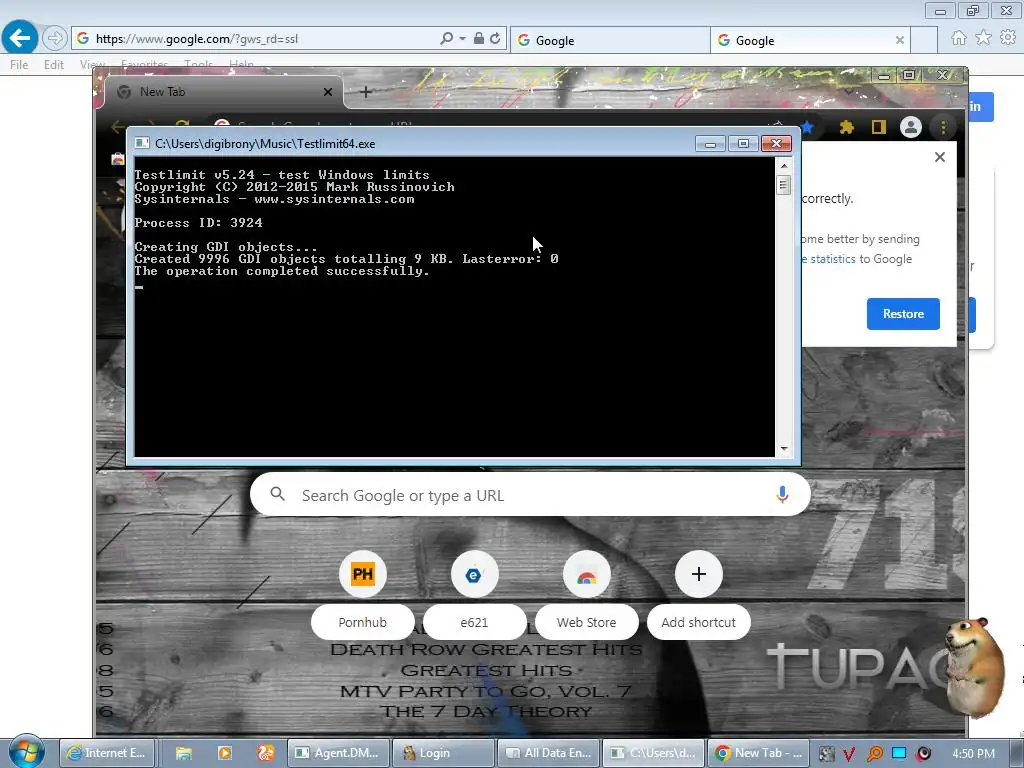The image size is (1024, 768).
Task: Toggle the Chrome side panel icon
Action: (879, 127)
